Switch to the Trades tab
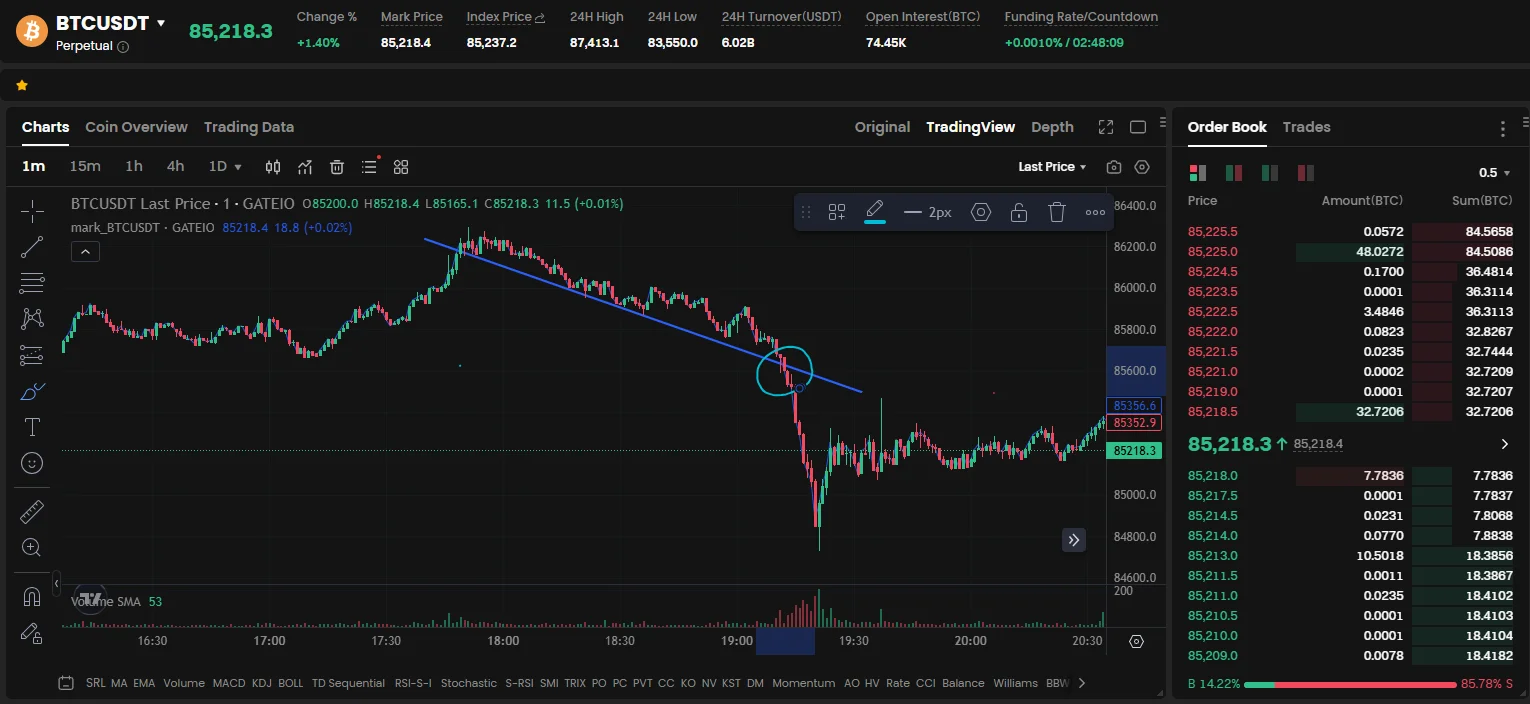 (1306, 127)
